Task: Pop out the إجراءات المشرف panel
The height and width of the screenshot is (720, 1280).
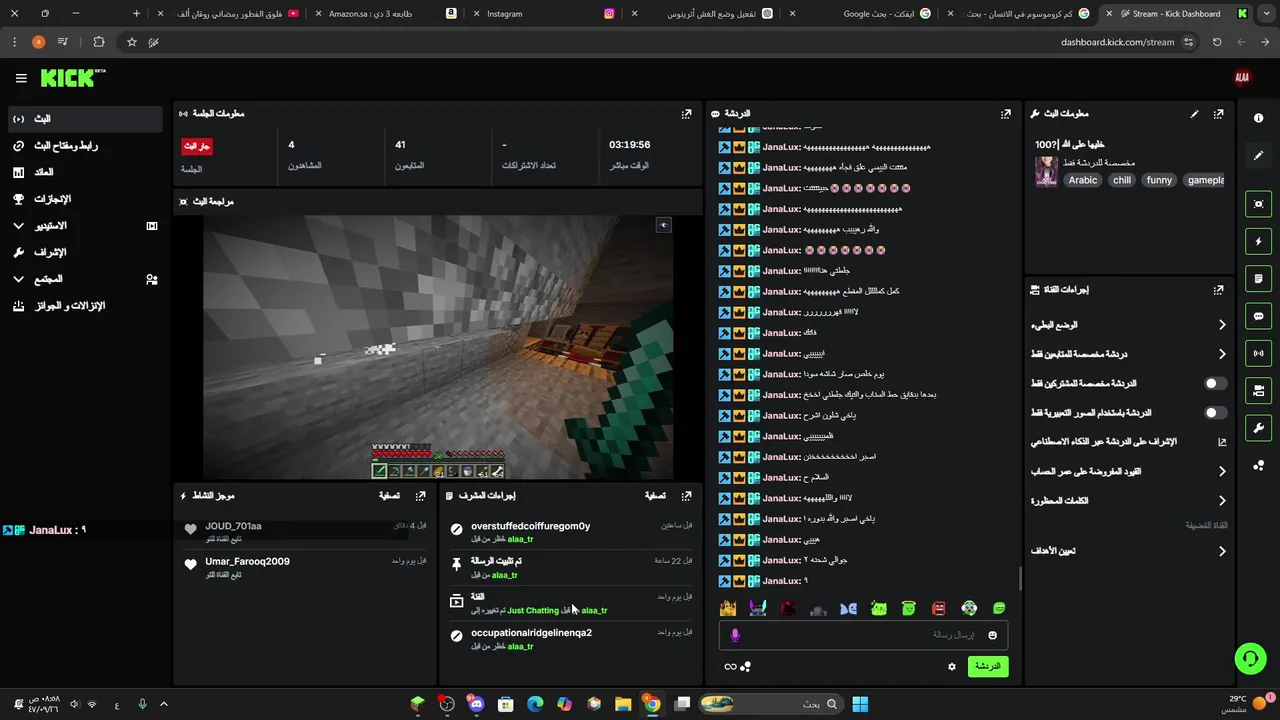Action: click(x=686, y=495)
